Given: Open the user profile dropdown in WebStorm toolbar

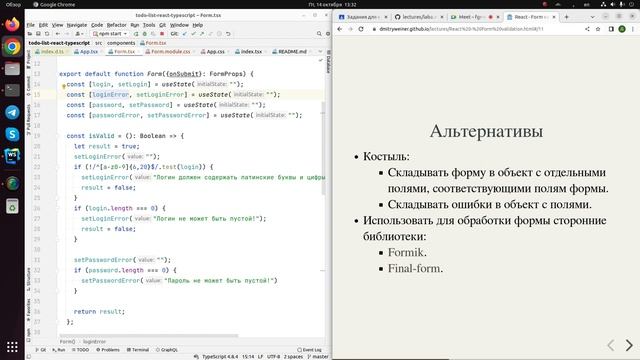Looking at the screenshot, I should pos(79,34).
